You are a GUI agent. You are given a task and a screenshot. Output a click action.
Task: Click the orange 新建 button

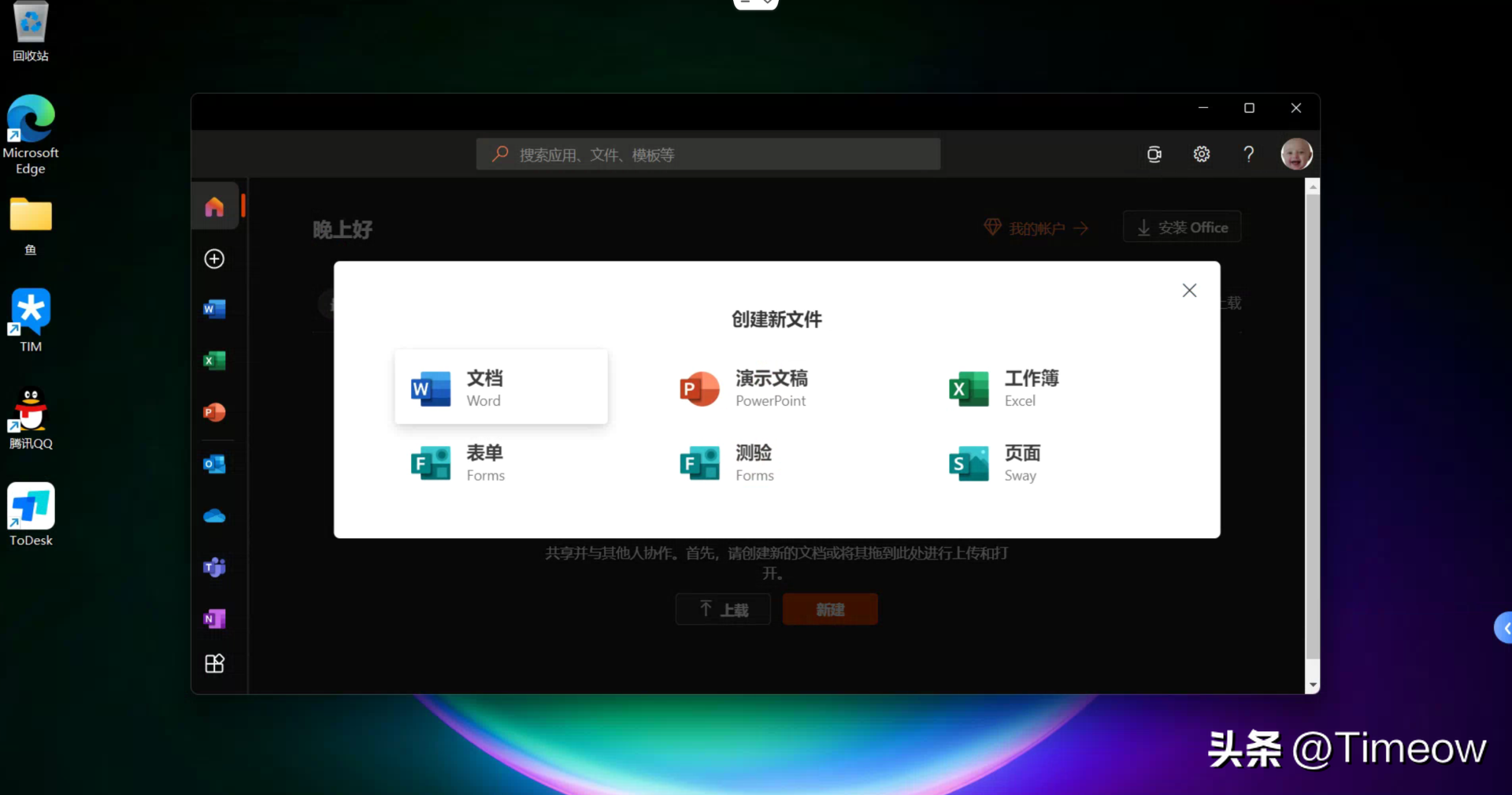(x=830, y=609)
